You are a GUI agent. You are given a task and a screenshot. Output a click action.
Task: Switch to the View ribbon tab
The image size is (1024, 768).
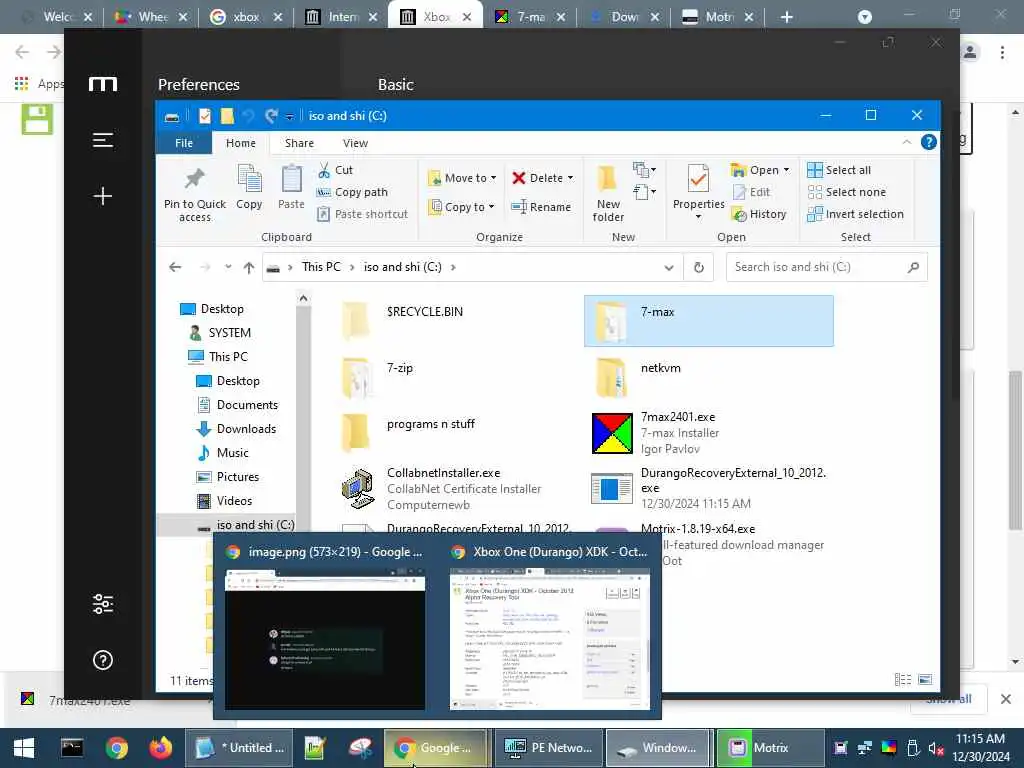355,143
